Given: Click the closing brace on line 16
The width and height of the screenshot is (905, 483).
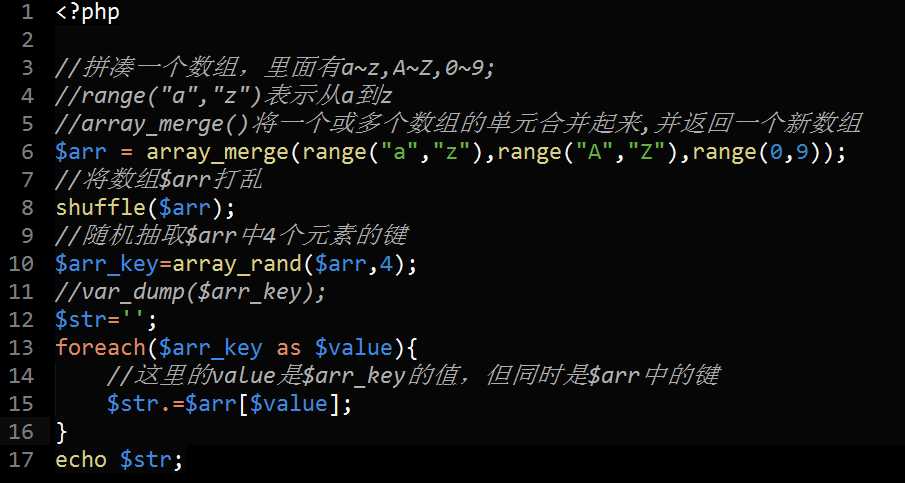Looking at the screenshot, I should coord(62,432).
